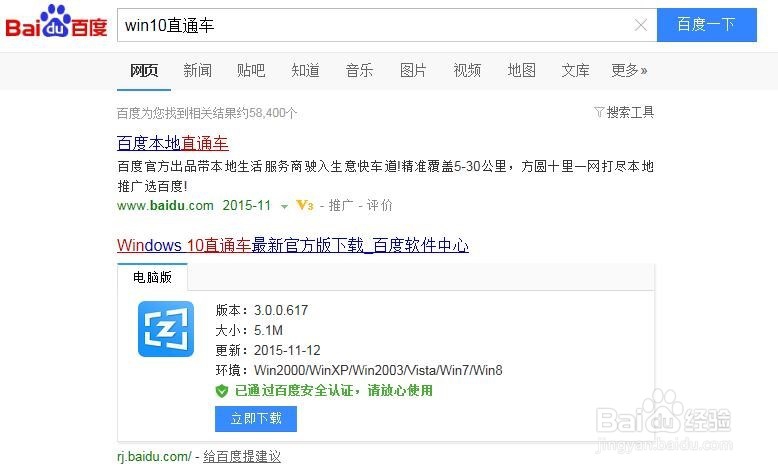Click the 给百度提建议 link
The height and width of the screenshot is (472, 778).
242,456
